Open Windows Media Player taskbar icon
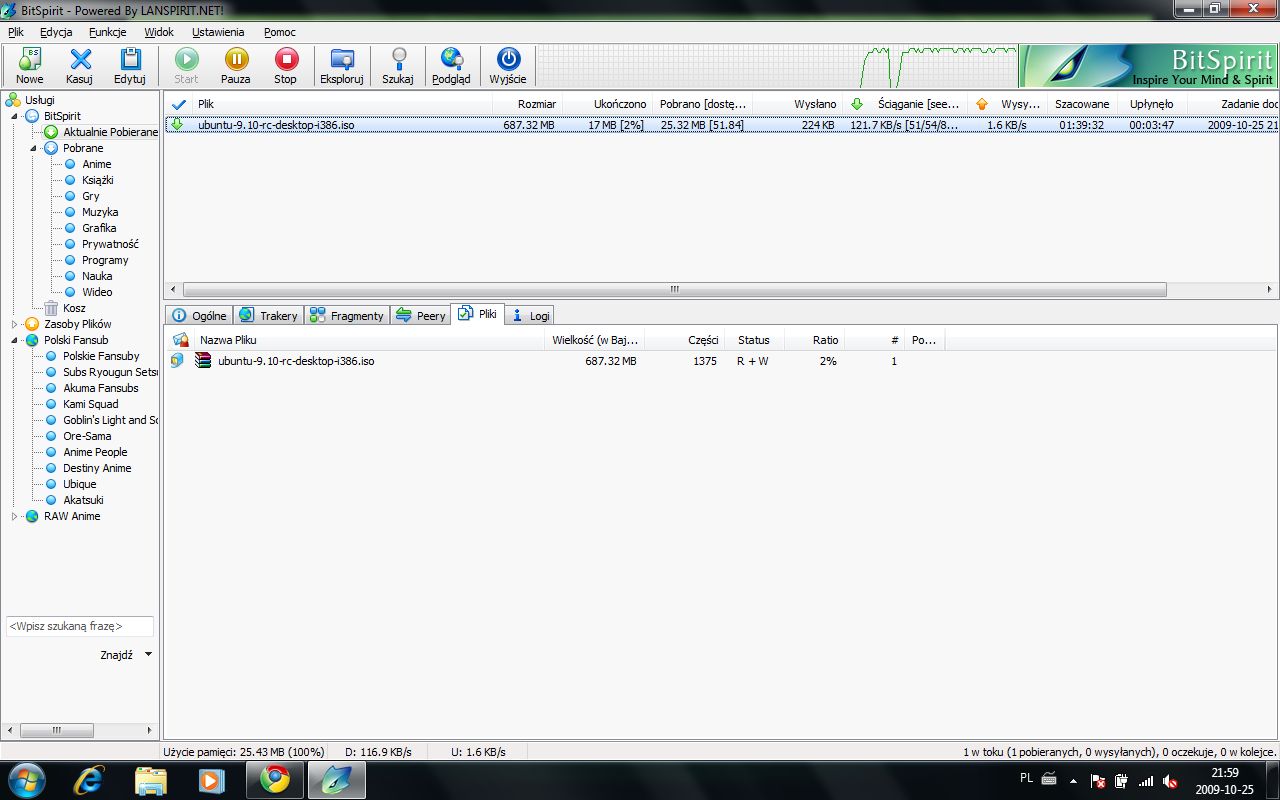Viewport: 1280px width, 800px height. click(x=211, y=779)
